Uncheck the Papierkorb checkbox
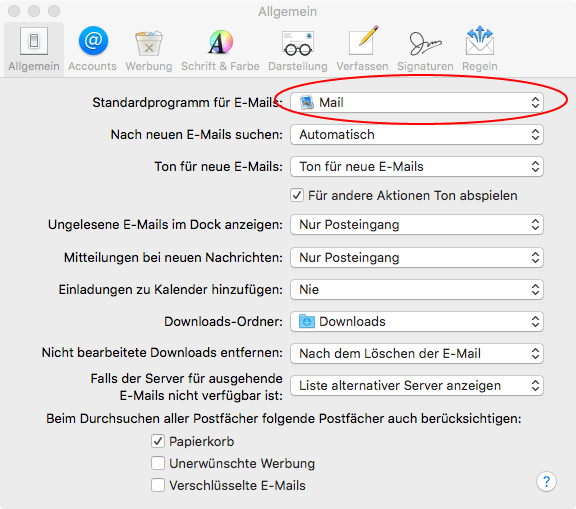Viewport: 576px width, 509px height. click(x=158, y=441)
